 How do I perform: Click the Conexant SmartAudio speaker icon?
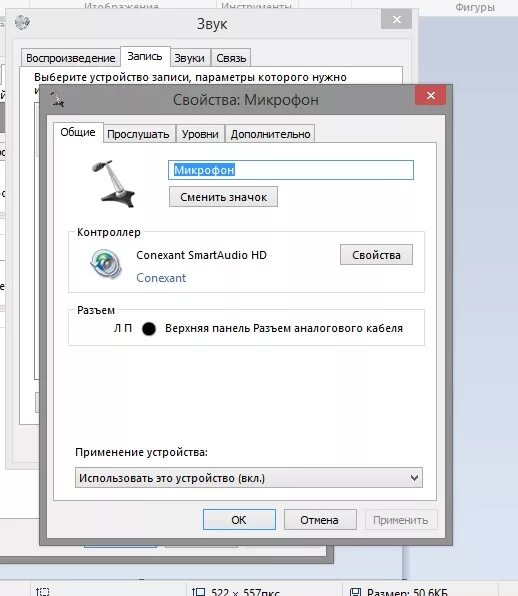click(106, 263)
